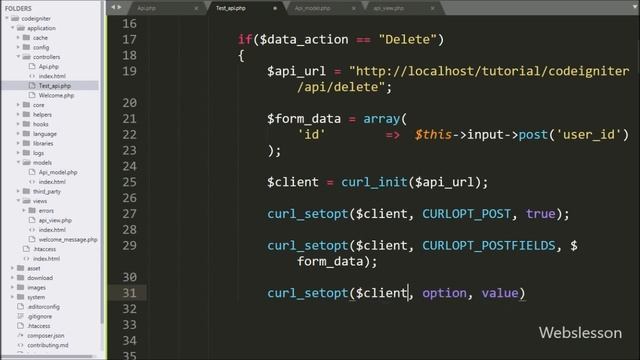Viewport: 640px width, 360px height.
Task: Collapse the application folder
Action: point(13,28)
